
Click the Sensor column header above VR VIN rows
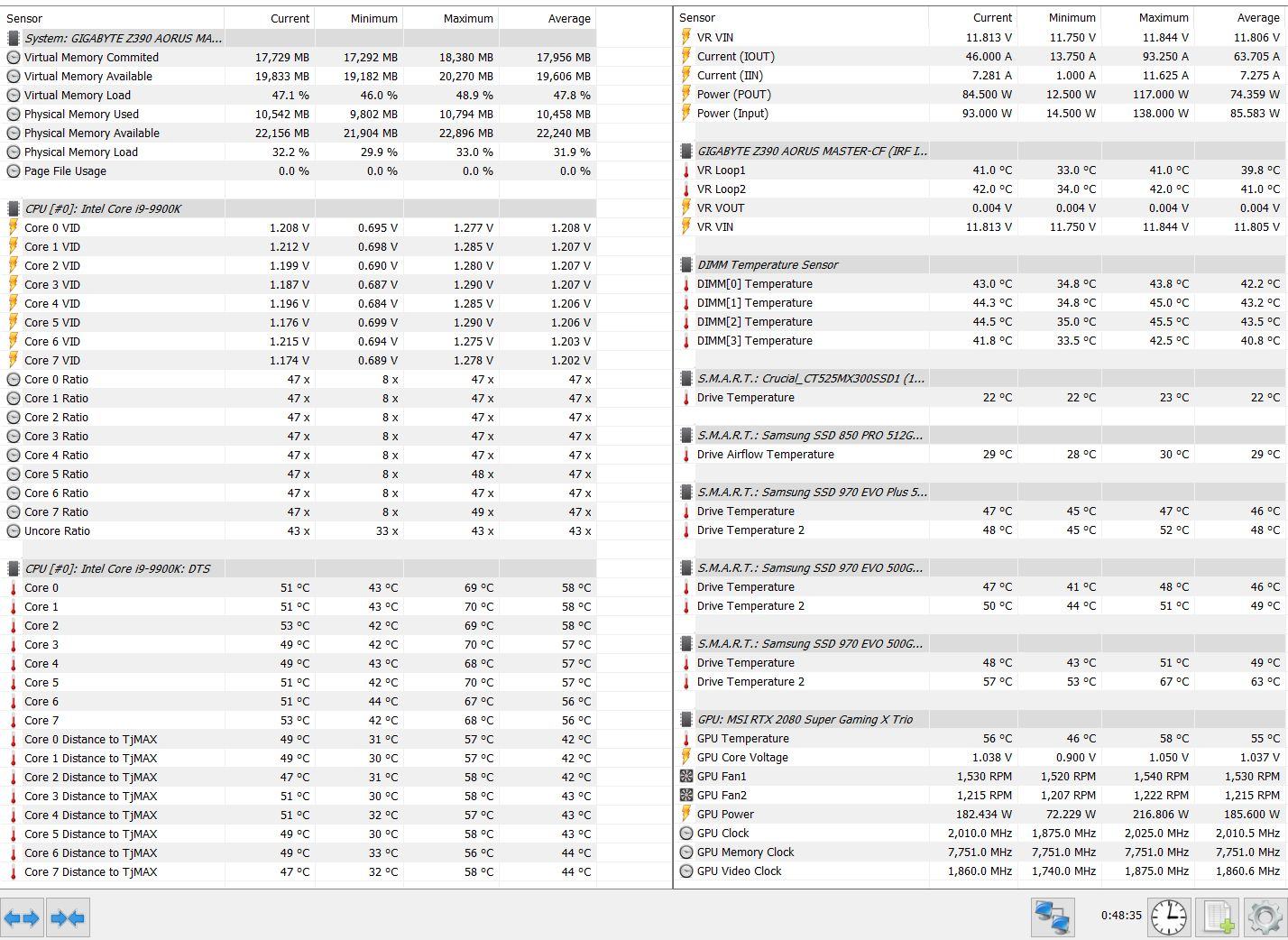point(801,18)
